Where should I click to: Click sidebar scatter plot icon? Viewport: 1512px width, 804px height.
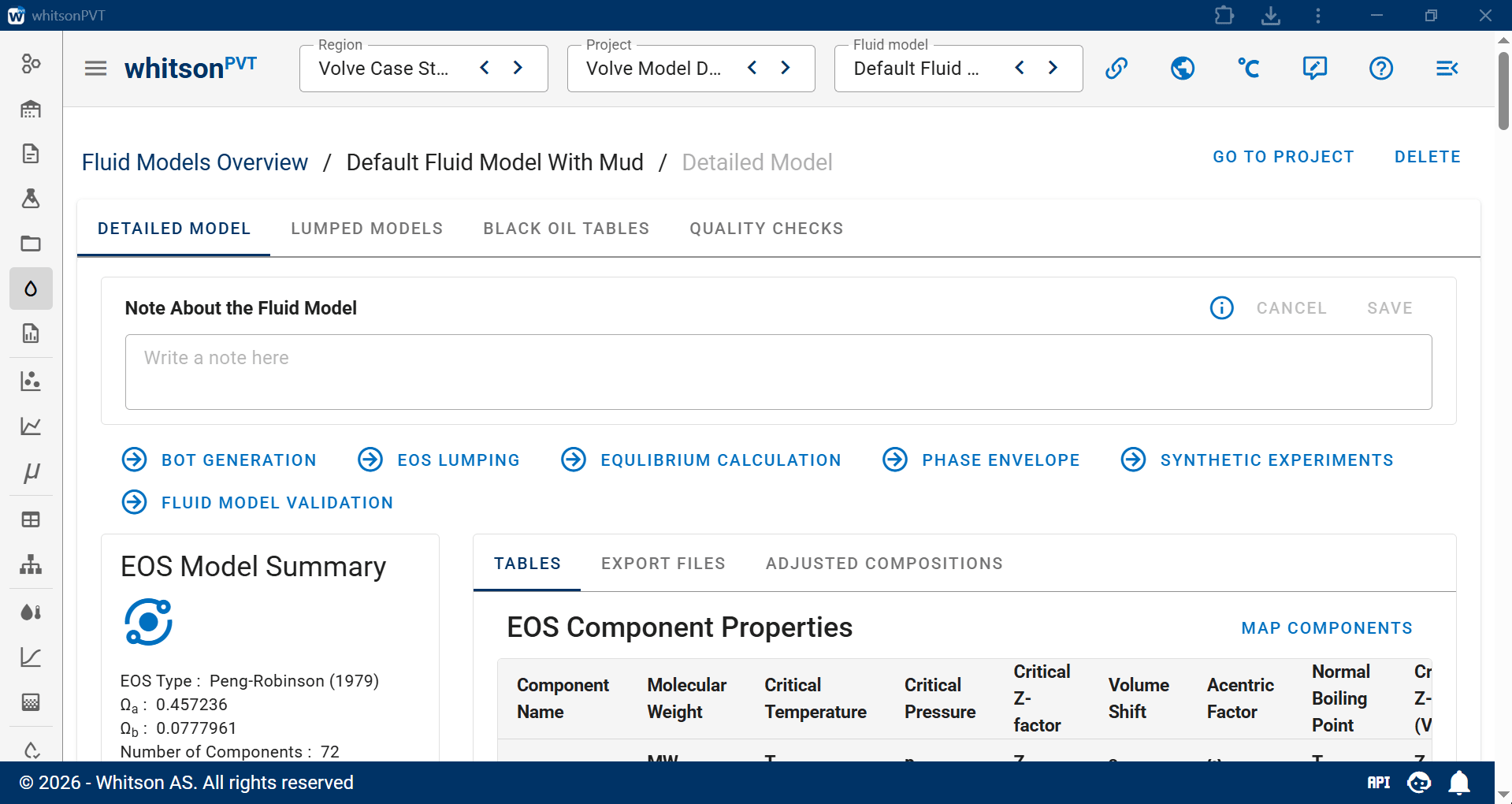(x=31, y=381)
